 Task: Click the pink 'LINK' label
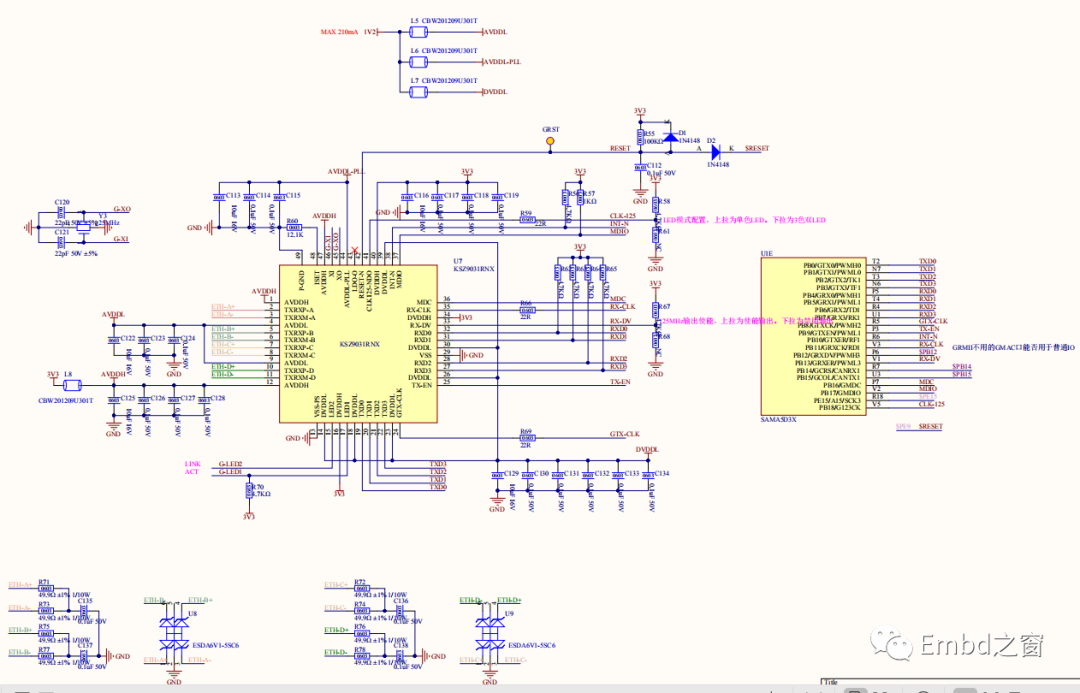(x=192, y=464)
